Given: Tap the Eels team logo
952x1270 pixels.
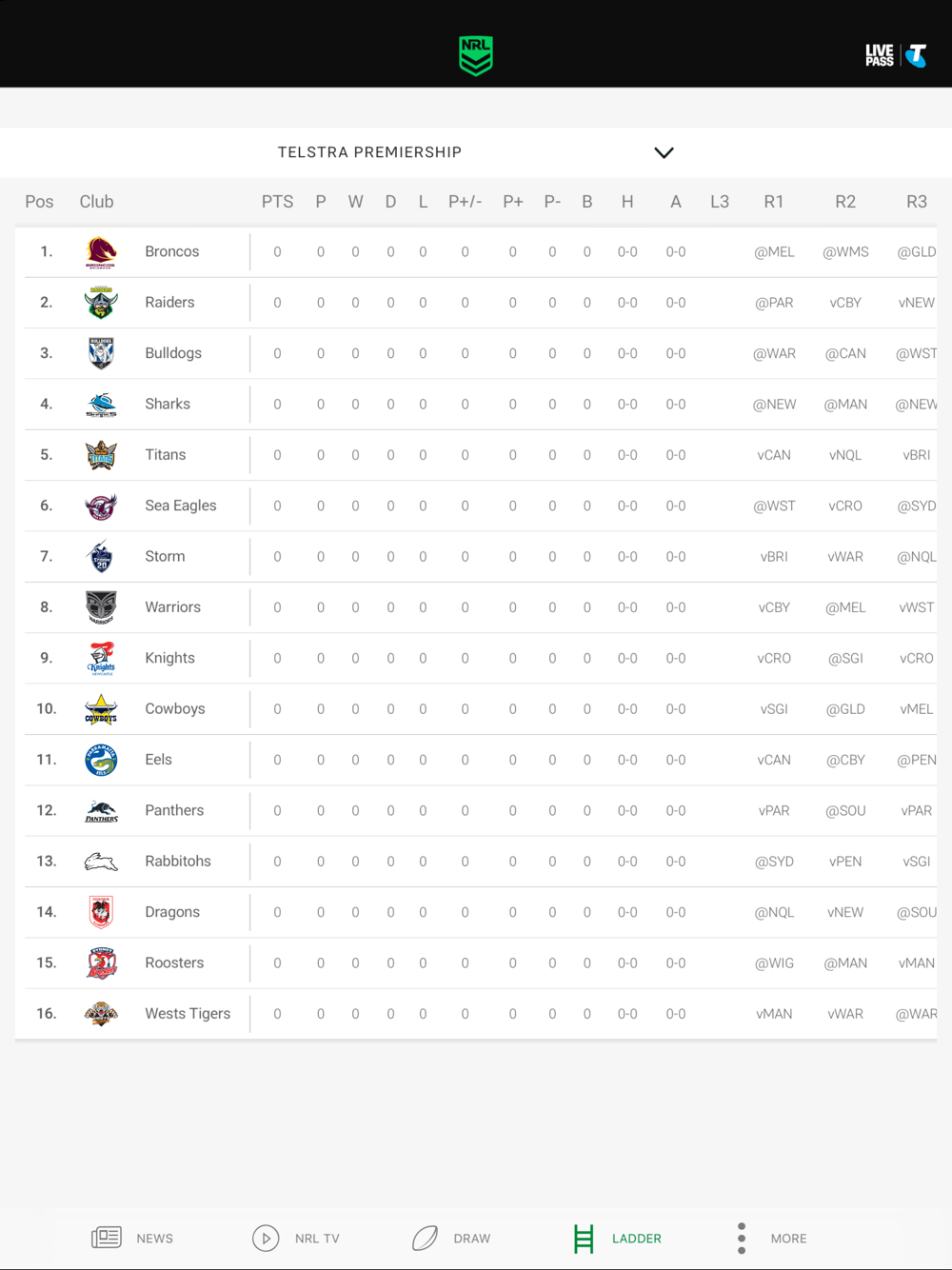Looking at the screenshot, I should coord(101,760).
